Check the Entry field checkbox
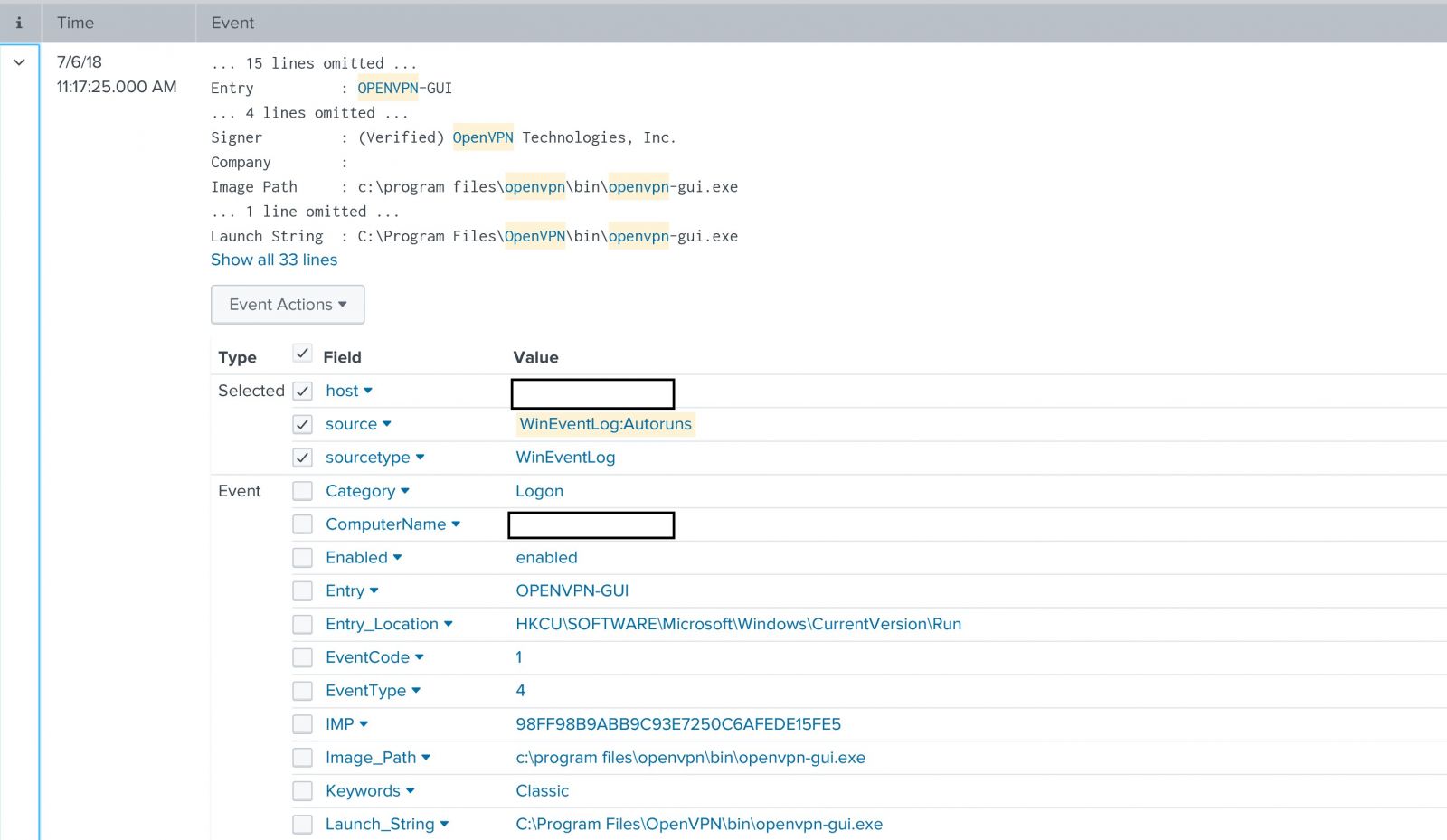 coord(302,591)
